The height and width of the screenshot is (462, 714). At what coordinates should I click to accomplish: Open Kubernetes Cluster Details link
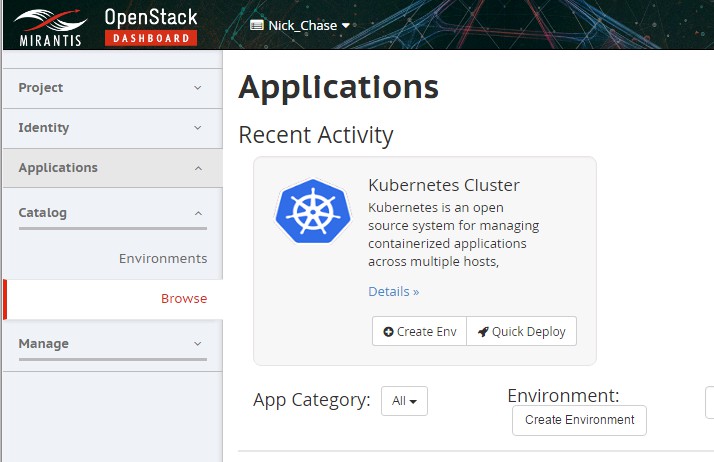click(393, 291)
